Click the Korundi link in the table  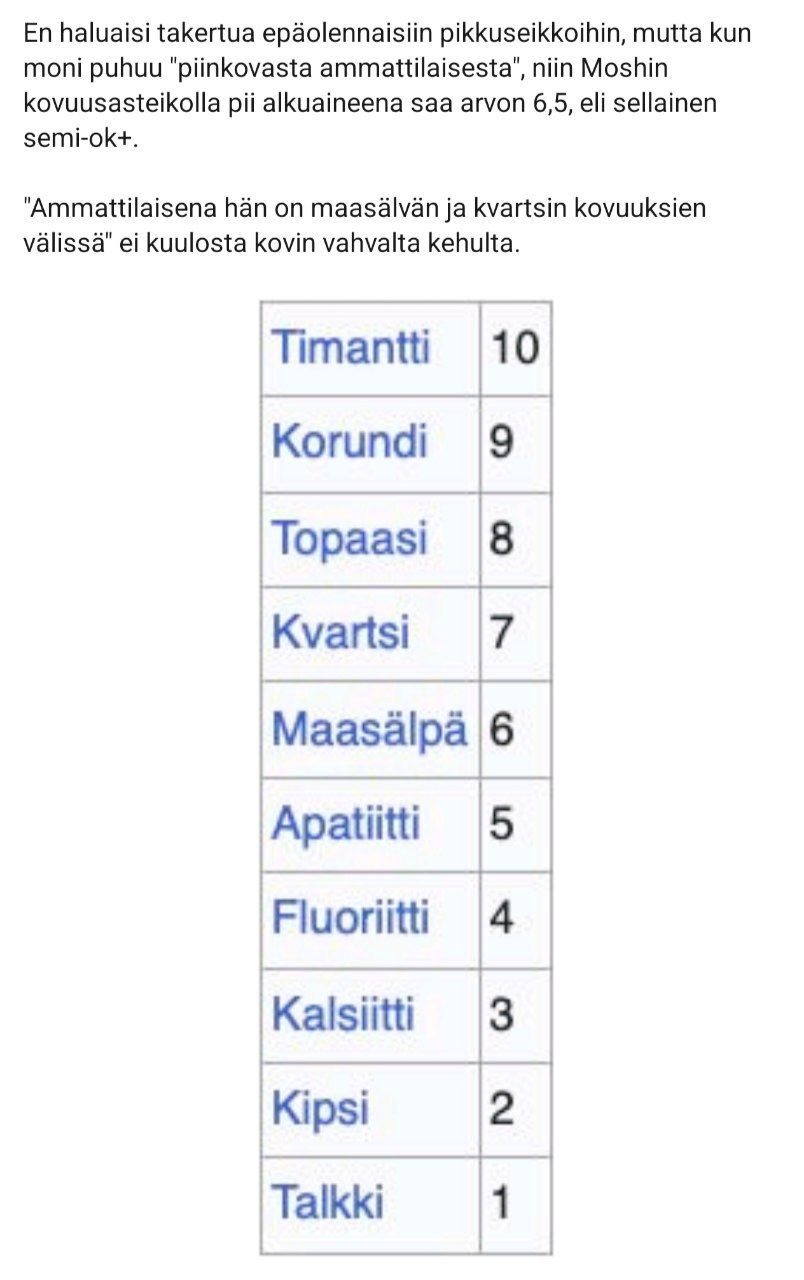click(349, 442)
